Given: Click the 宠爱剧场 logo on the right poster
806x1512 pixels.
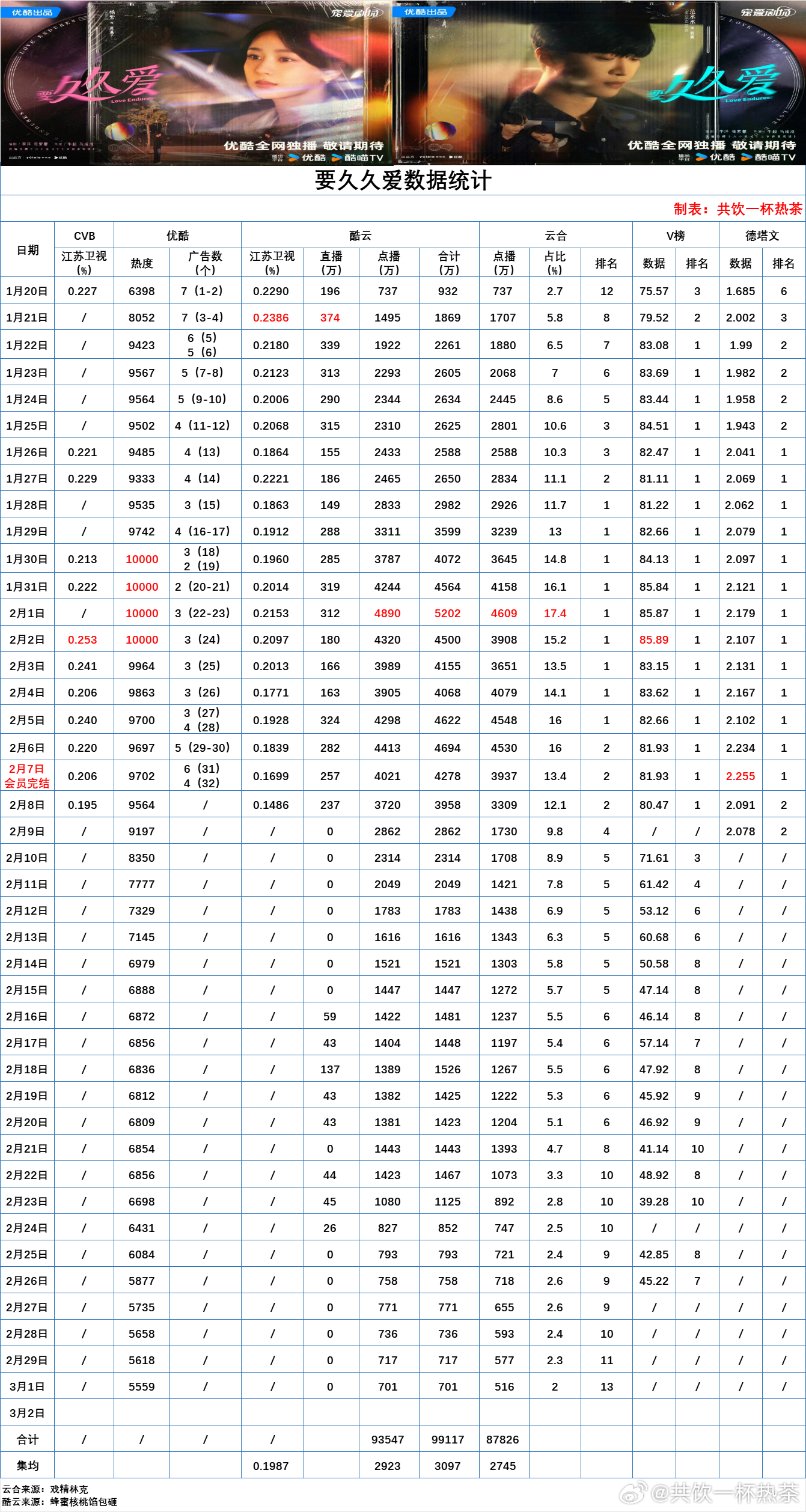Looking at the screenshot, I should (x=769, y=13).
